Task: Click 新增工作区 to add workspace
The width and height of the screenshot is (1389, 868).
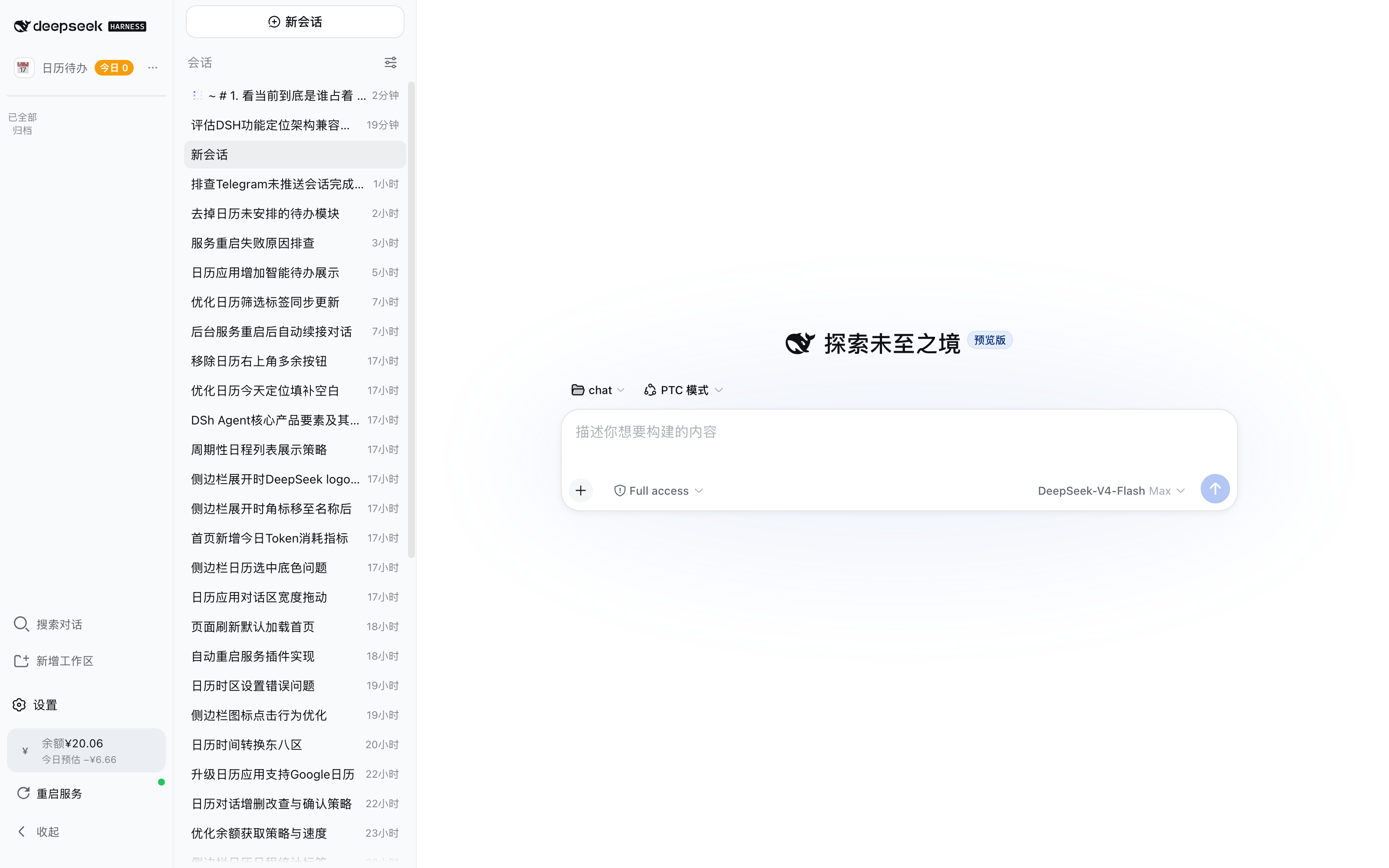Action: pos(54,661)
